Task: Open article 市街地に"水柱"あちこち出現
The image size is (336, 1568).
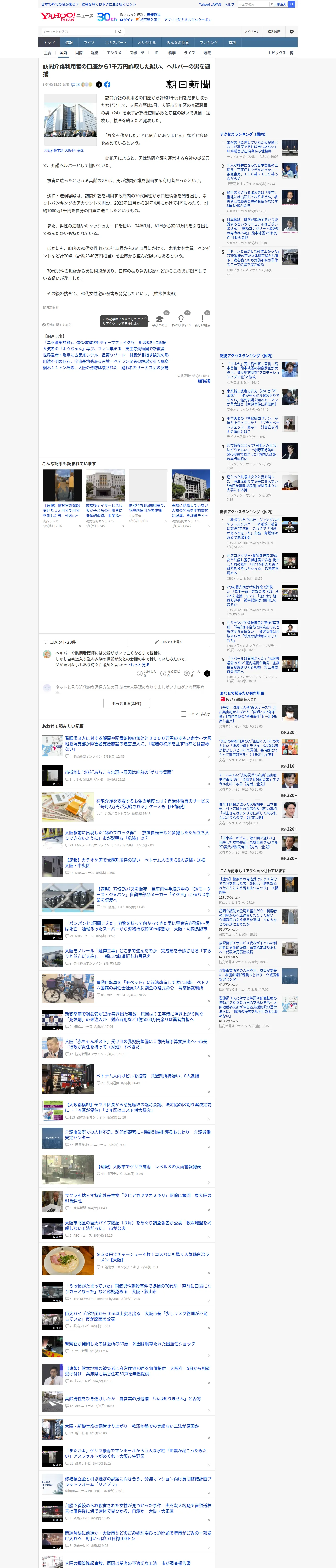Action: 119,772
